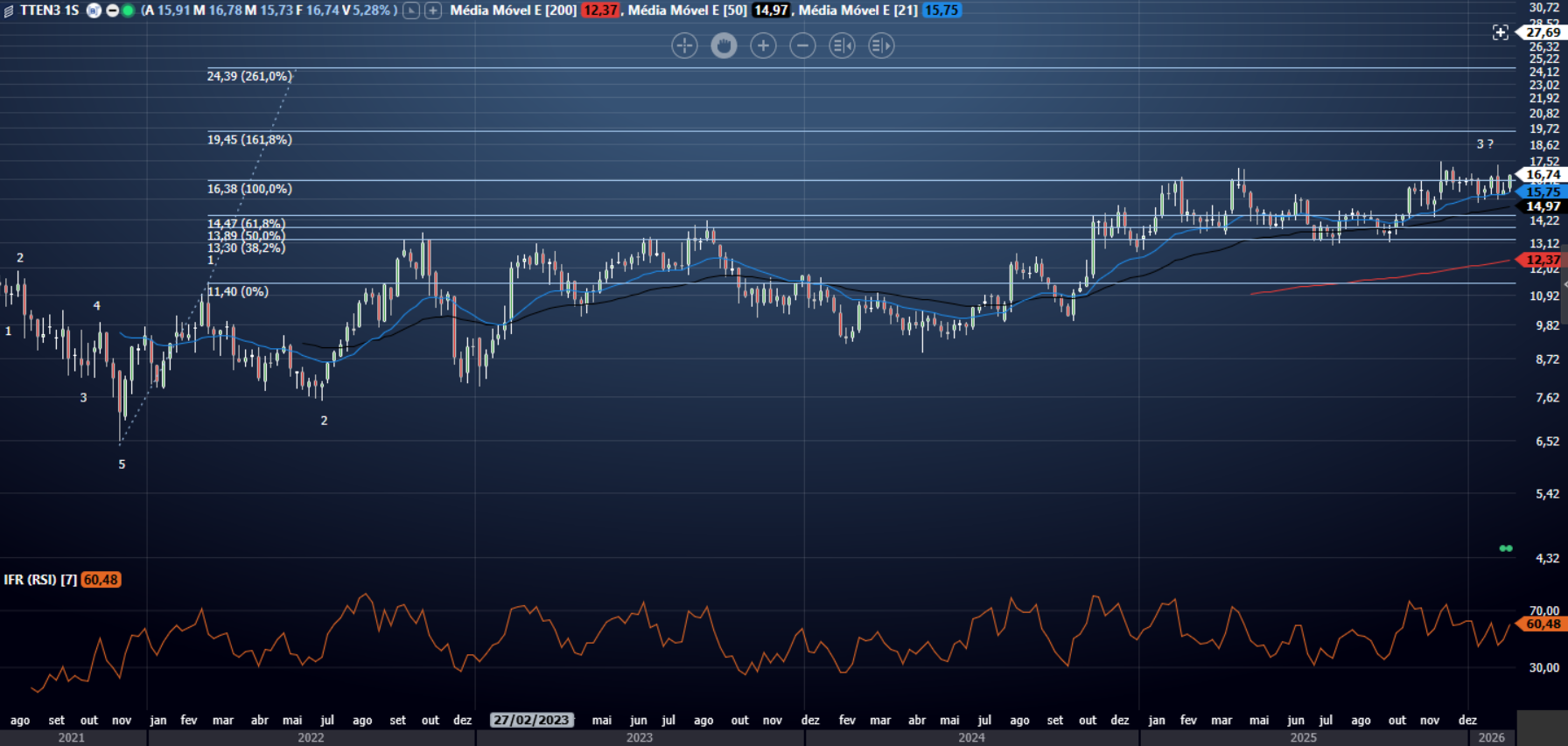Click the IFR (RSI) [7] label

[x=40, y=580]
